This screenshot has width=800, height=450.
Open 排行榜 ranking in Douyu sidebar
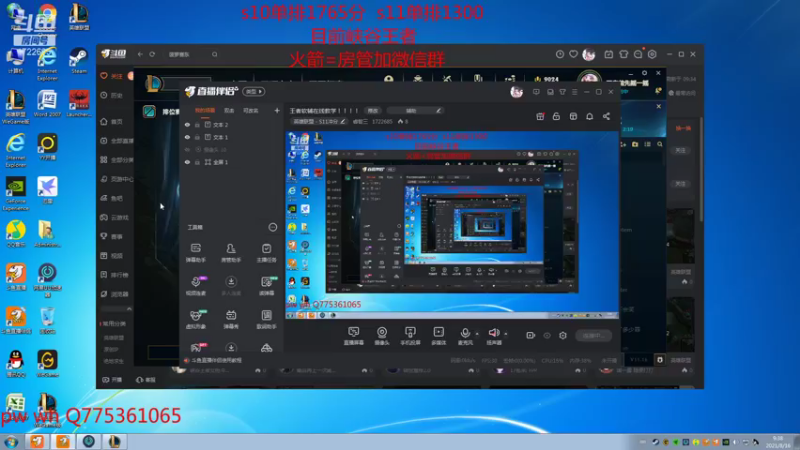point(115,275)
